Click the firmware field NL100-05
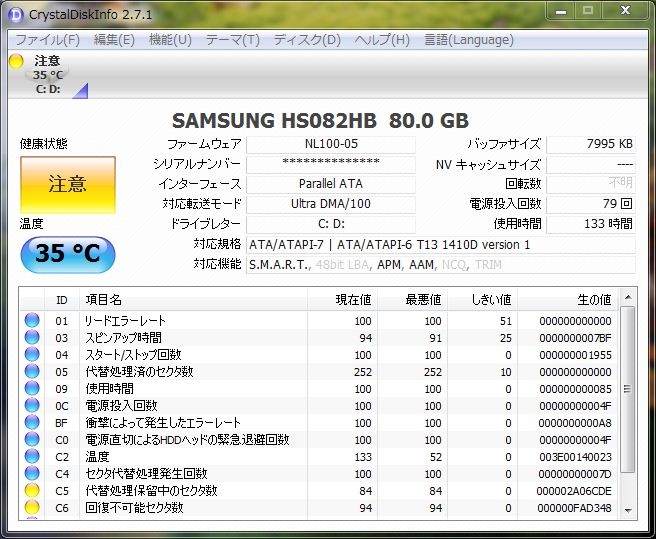The width and height of the screenshot is (656, 539). tap(331, 144)
